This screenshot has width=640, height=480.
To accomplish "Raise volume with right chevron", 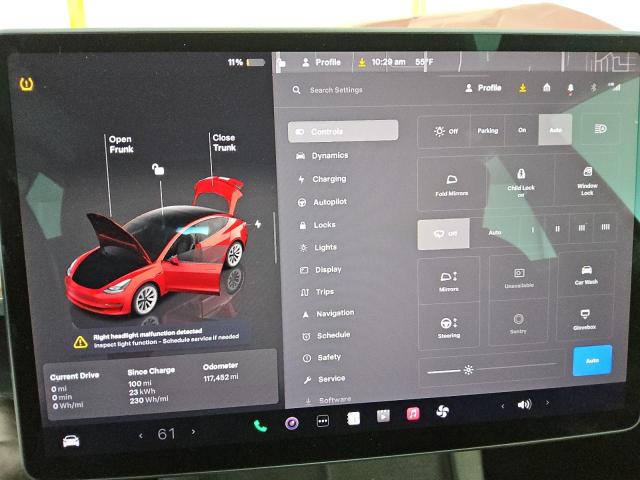I will point(547,403).
